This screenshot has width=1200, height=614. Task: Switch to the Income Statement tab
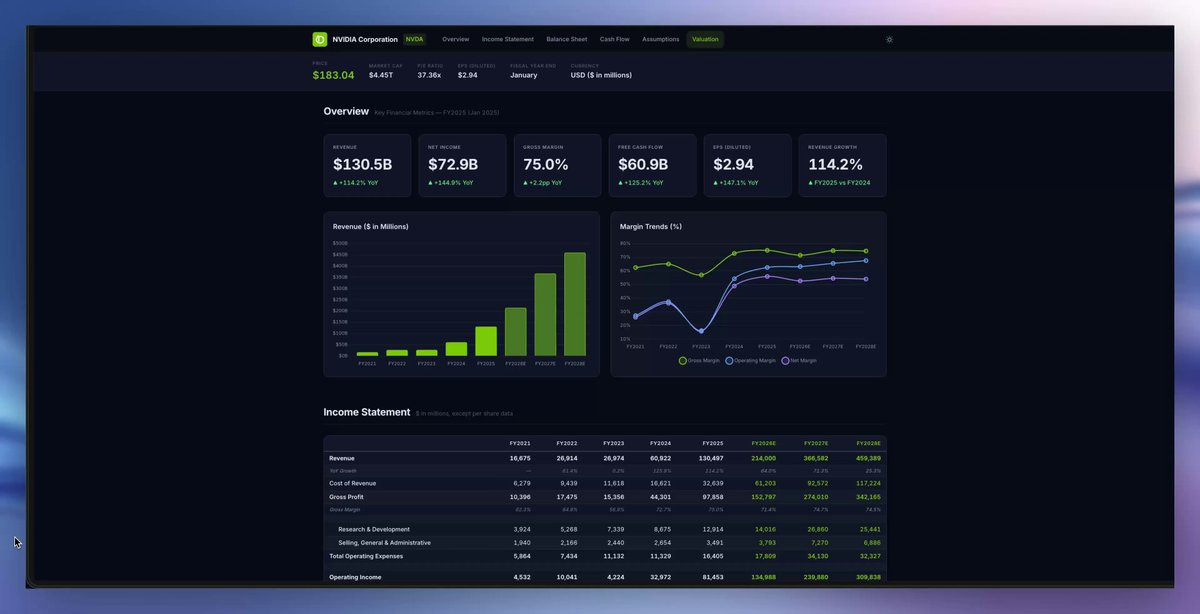pyautogui.click(x=508, y=39)
